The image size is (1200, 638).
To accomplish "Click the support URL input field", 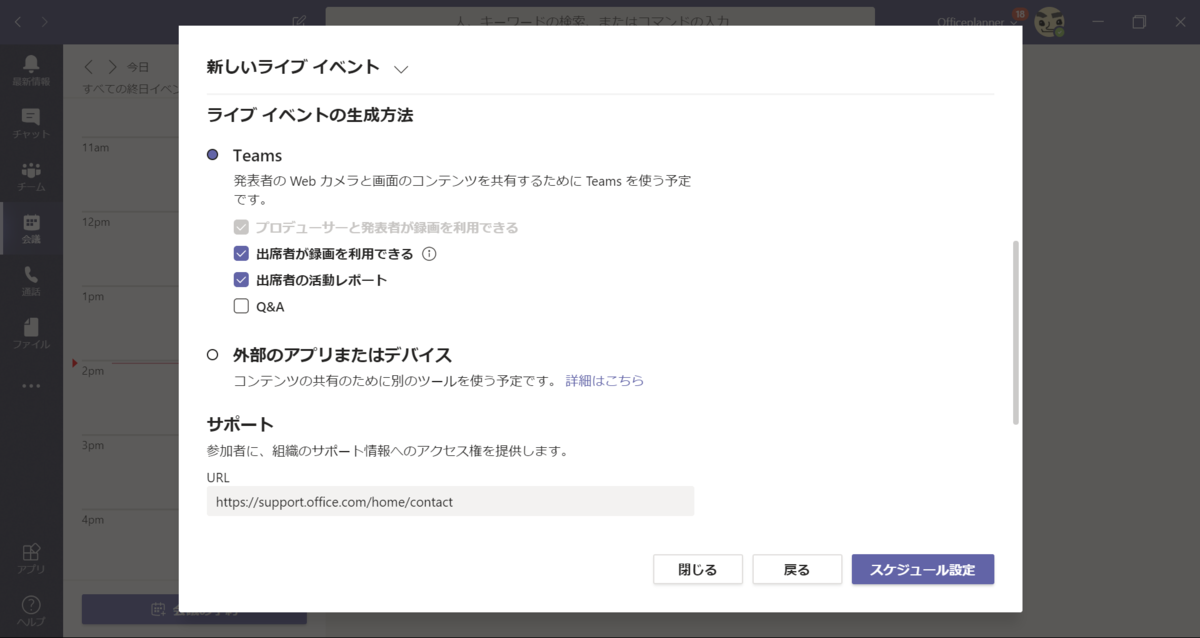I will [x=450, y=502].
